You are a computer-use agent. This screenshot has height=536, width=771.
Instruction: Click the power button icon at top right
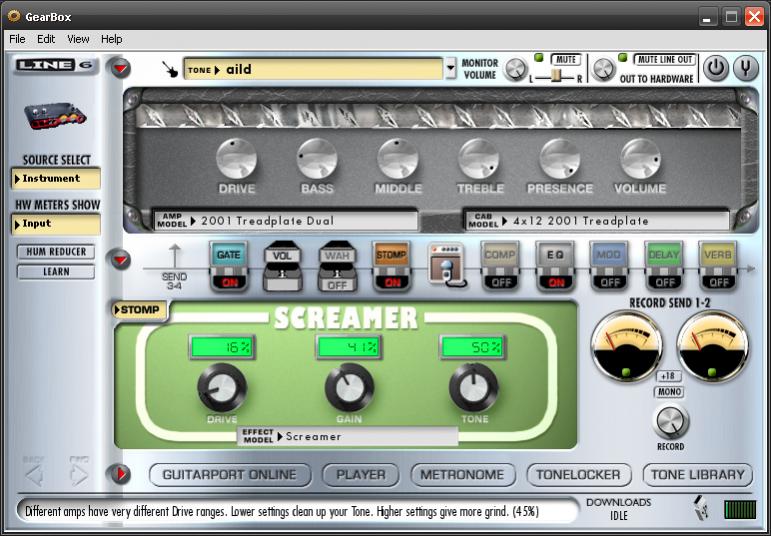coord(715,68)
